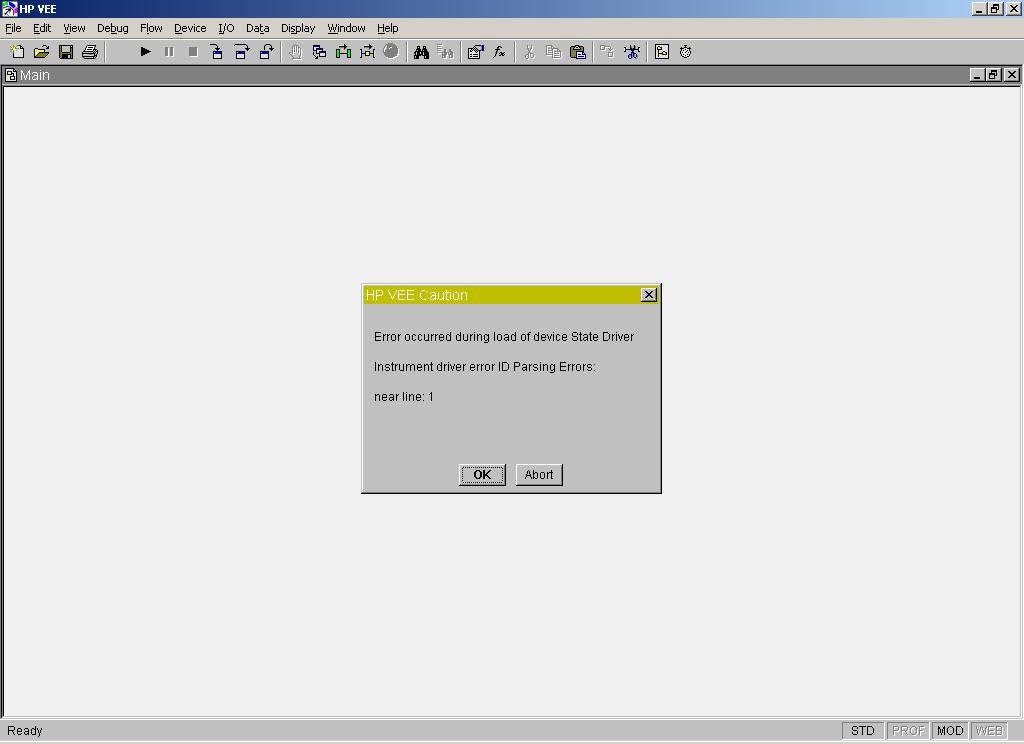Image resolution: width=1024 pixels, height=744 pixels.
Task: Click the STD status bar indicator
Action: pos(862,731)
